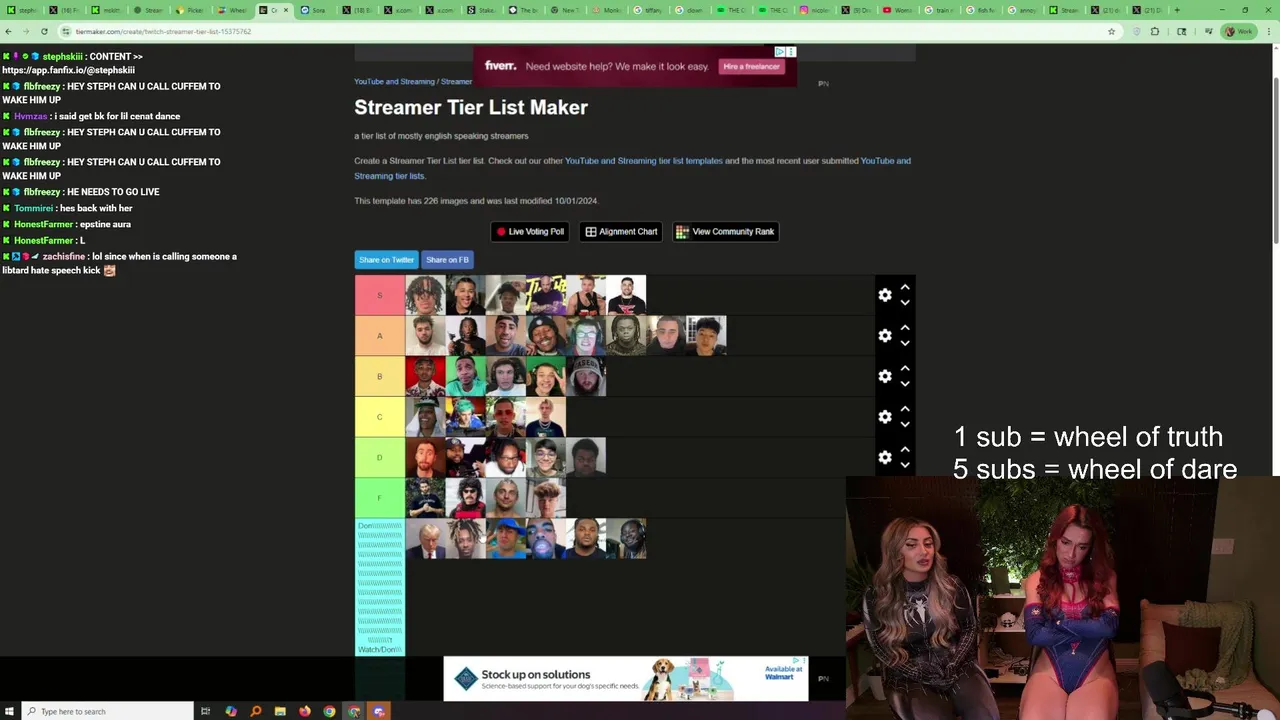Open Task View on taskbar

tap(205, 711)
